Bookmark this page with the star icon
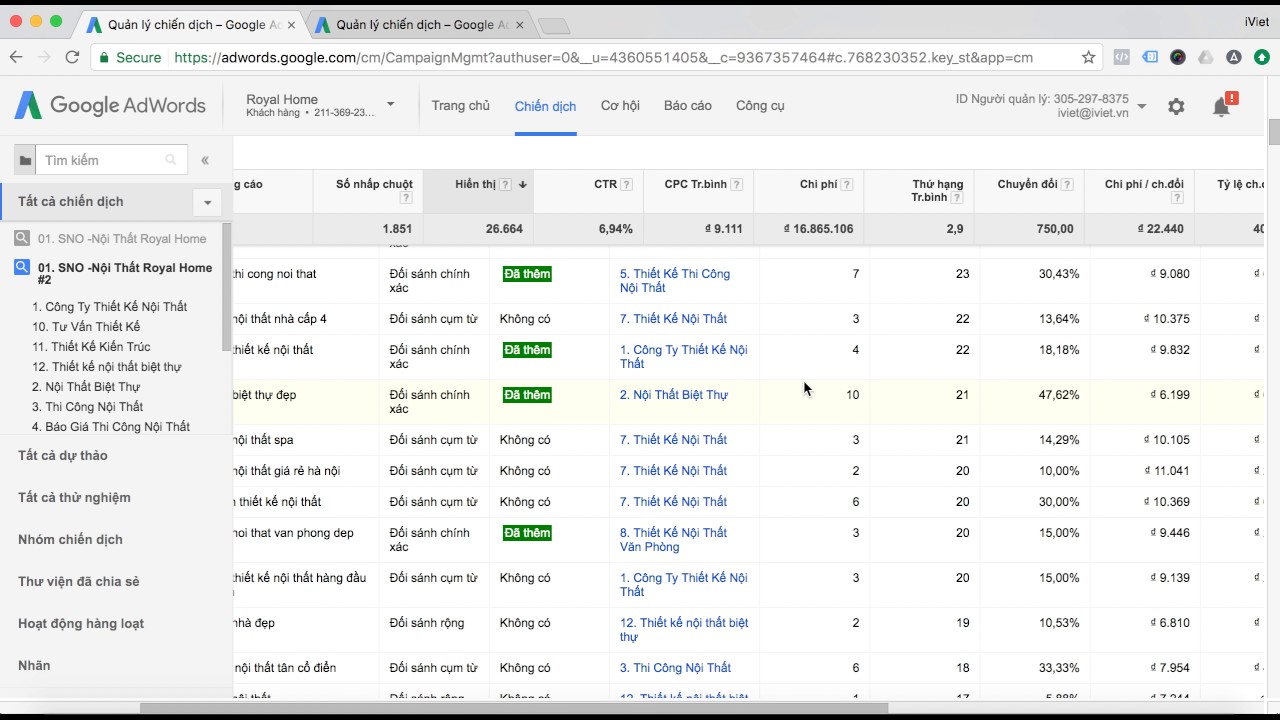The width and height of the screenshot is (1280, 720). tap(1089, 57)
